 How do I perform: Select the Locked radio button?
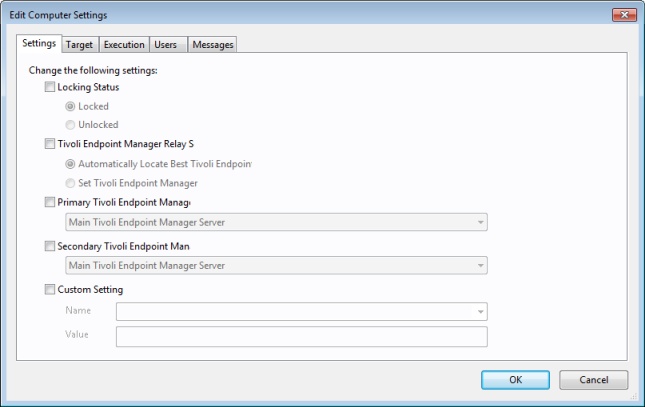point(70,106)
